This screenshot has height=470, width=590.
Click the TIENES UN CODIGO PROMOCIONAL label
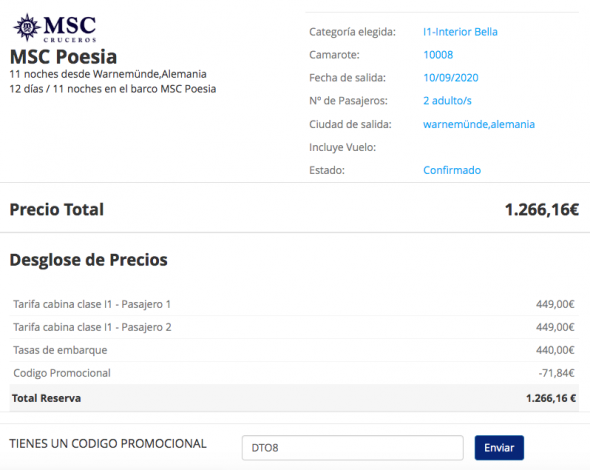tap(108, 444)
